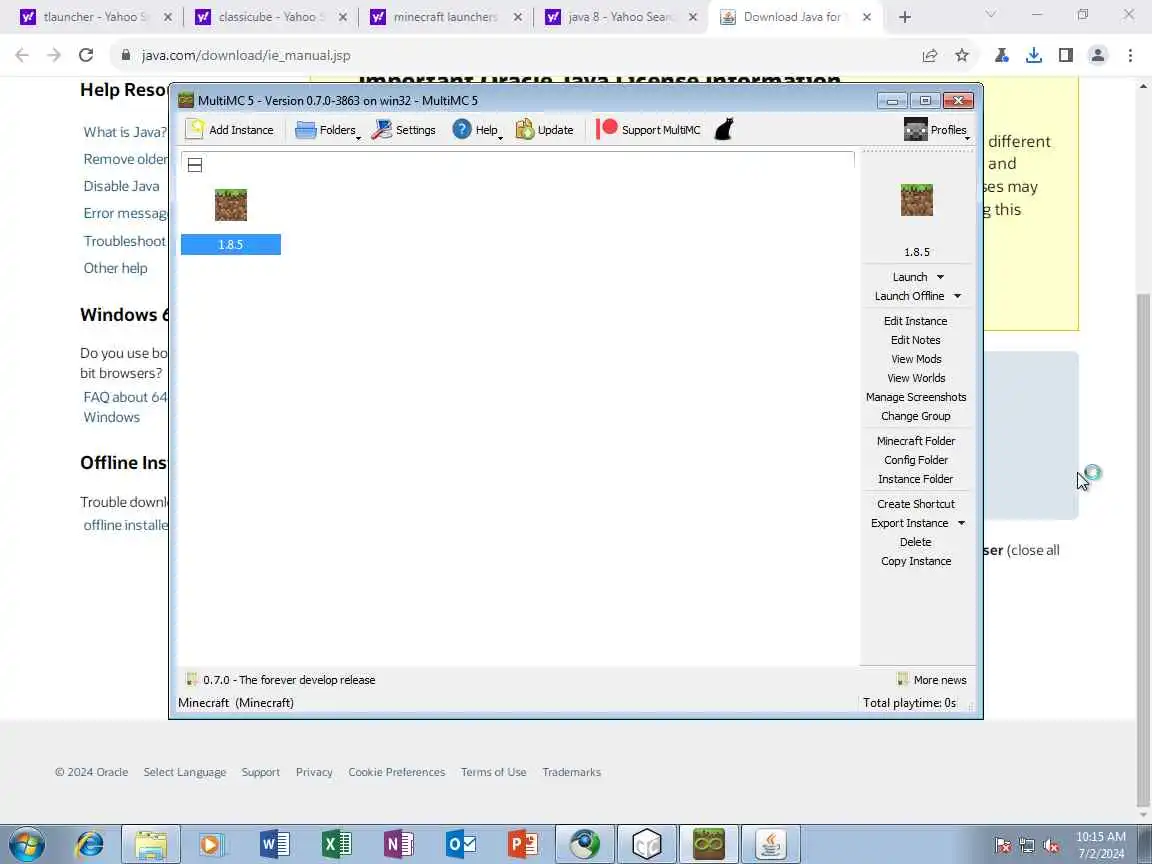Open the Config Folder
The height and width of the screenshot is (864, 1152).
point(916,460)
